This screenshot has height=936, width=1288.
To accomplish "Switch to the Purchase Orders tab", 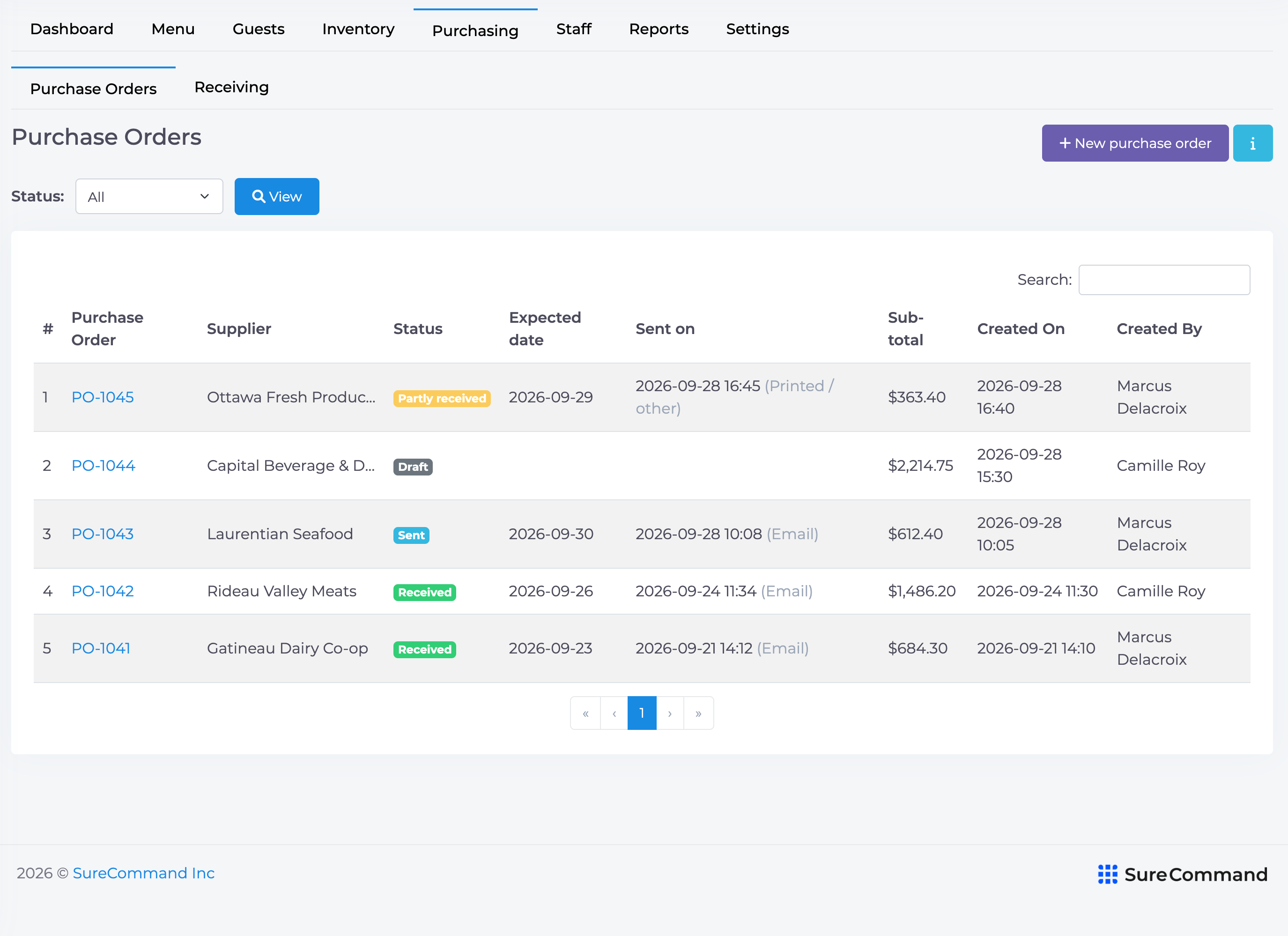I will pyautogui.click(x=93, y=89).
